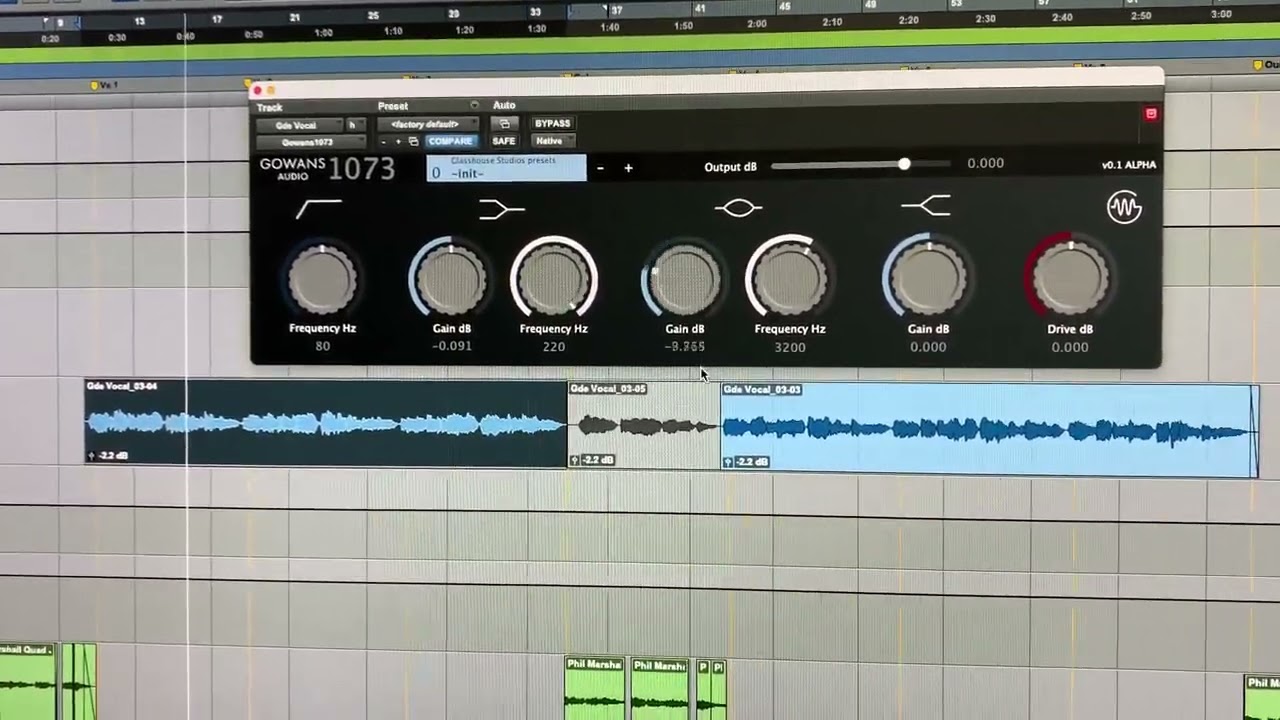The image size is (1280, 720).
Task: Toggle automation SAFE button
Action: click(504, 142)
